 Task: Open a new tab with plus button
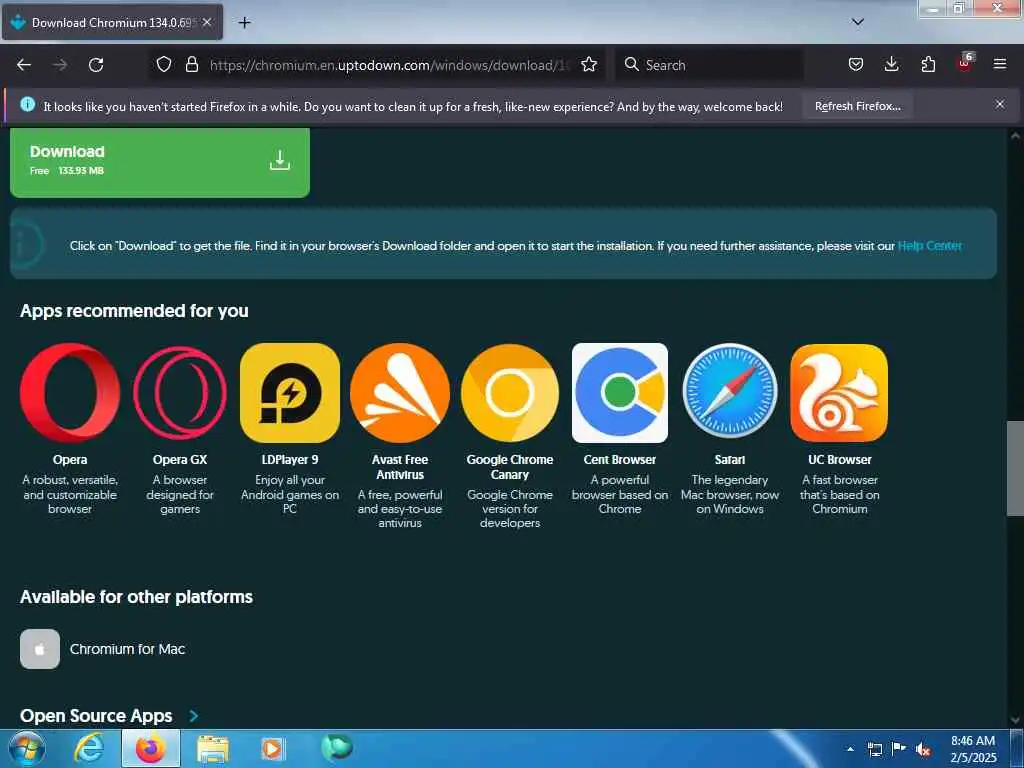point(244,23)
